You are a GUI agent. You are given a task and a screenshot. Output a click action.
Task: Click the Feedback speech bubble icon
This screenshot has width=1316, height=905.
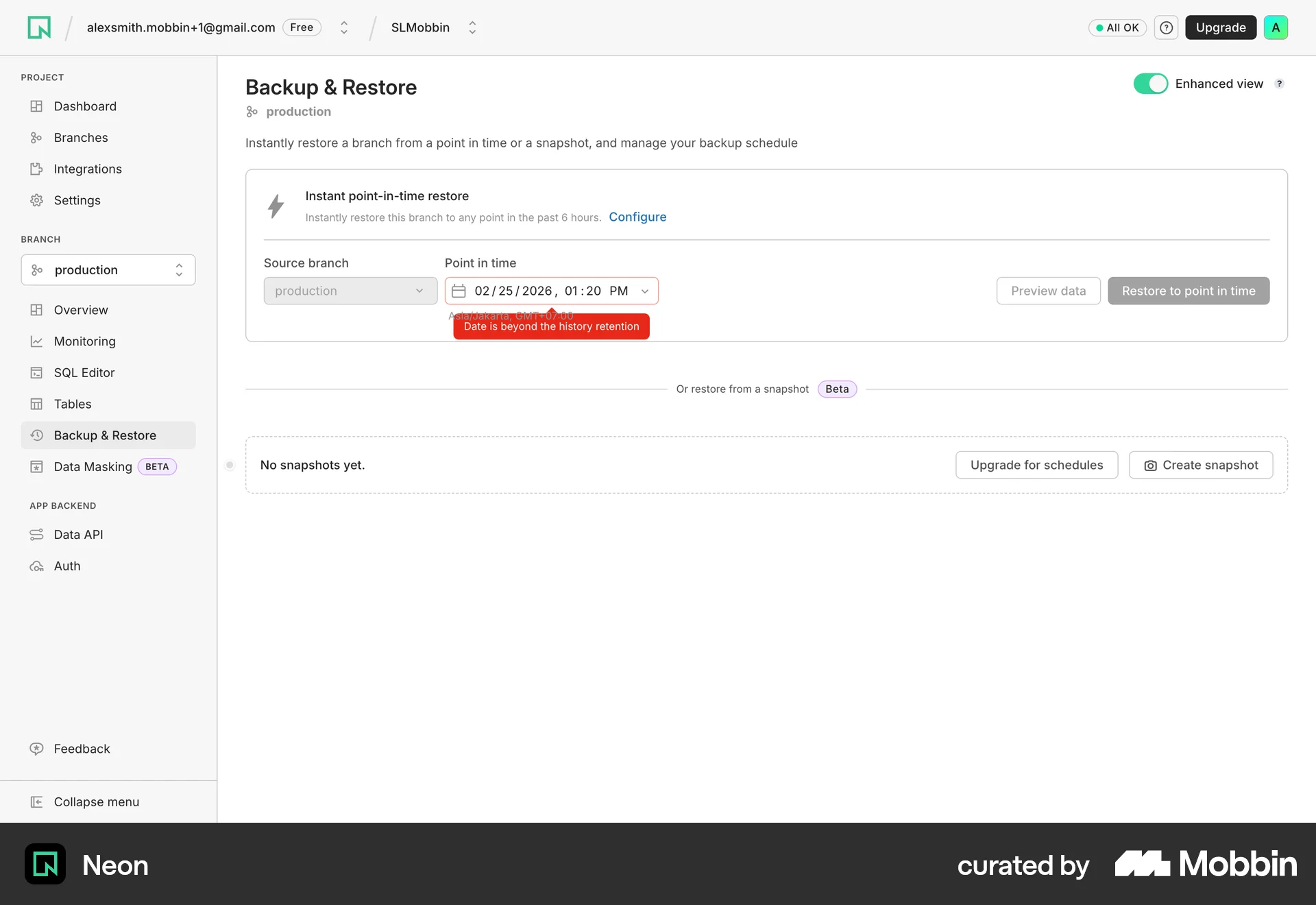point(36,749)
